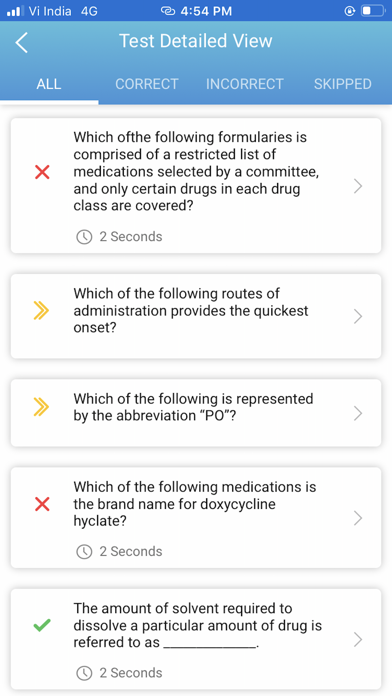
Task: Expand the doxycycline hyclate question chevron
Action: [x=358, y=518]
